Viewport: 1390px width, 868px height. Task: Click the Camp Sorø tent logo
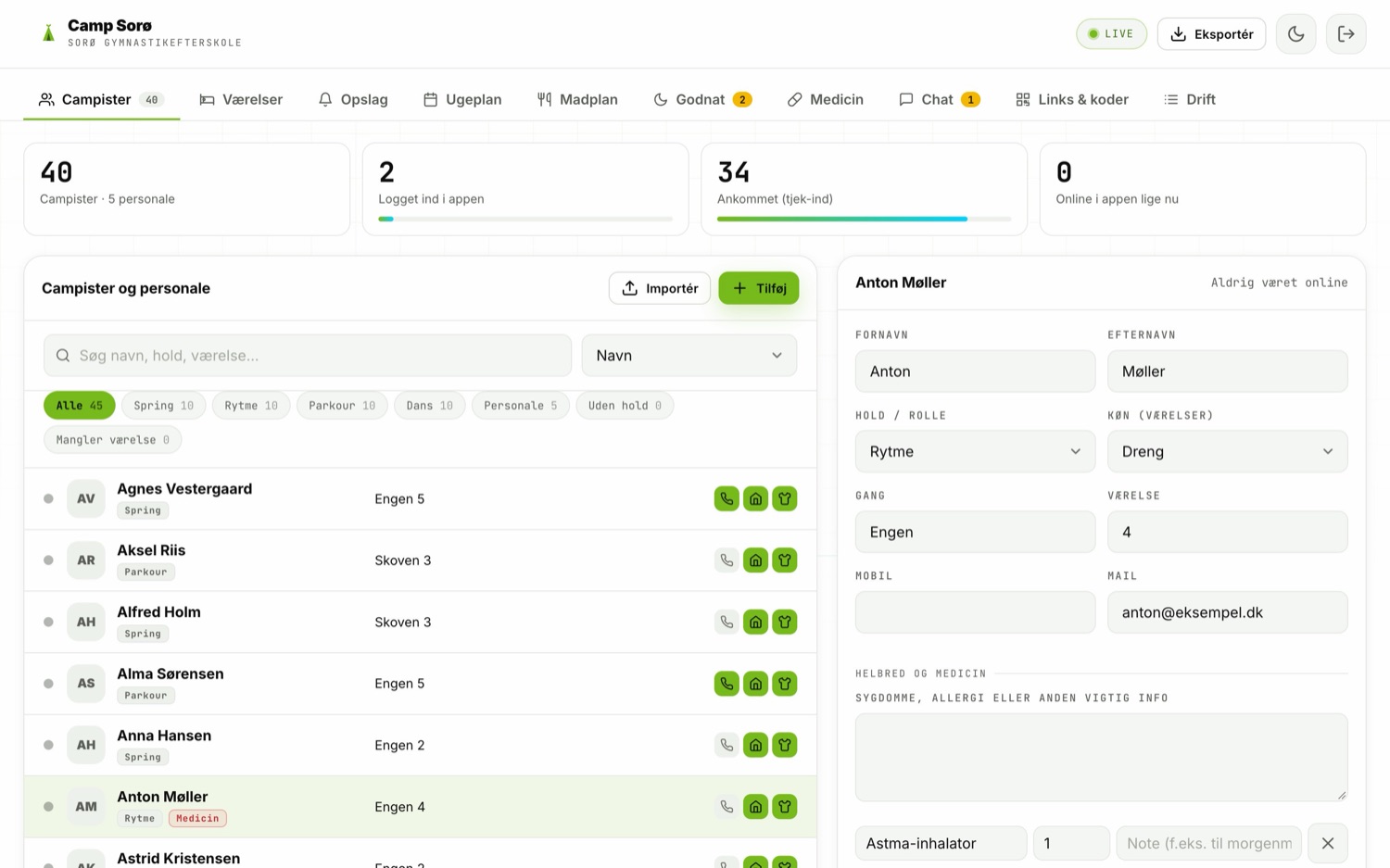(48, 33)
